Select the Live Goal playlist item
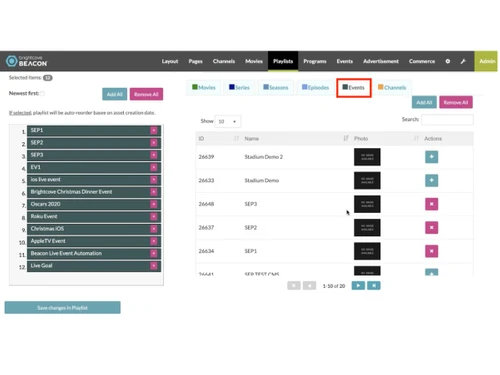The width and height of the screenshot is (500, 375). pyautogui.click(x=94, y=266)
